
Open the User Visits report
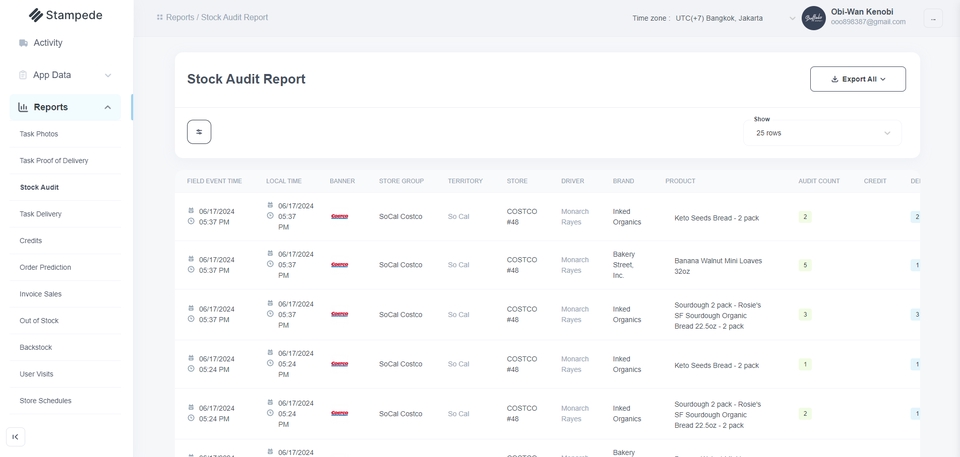36,374
